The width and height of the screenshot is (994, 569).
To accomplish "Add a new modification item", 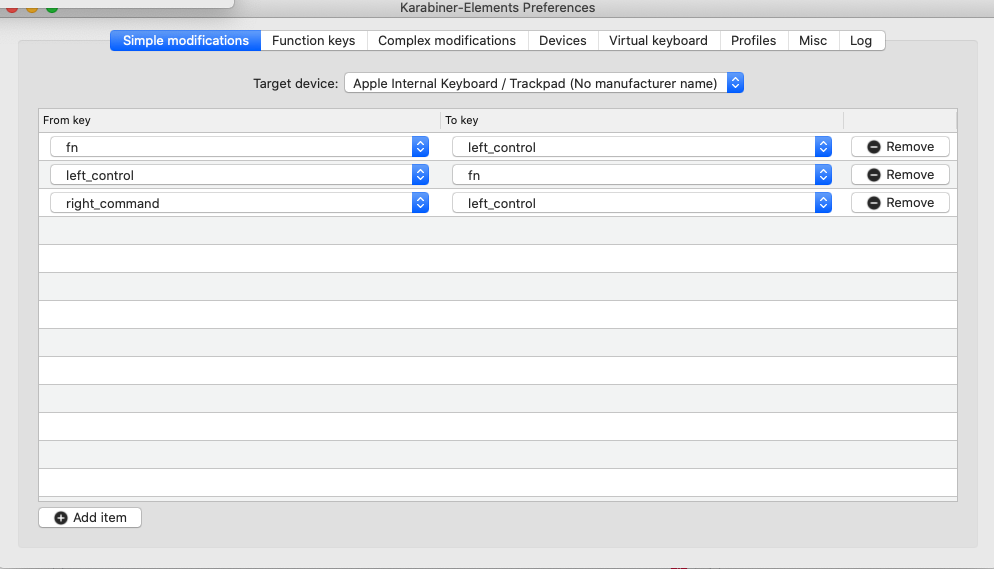I will pyautogui.click(x=90, y=518).
